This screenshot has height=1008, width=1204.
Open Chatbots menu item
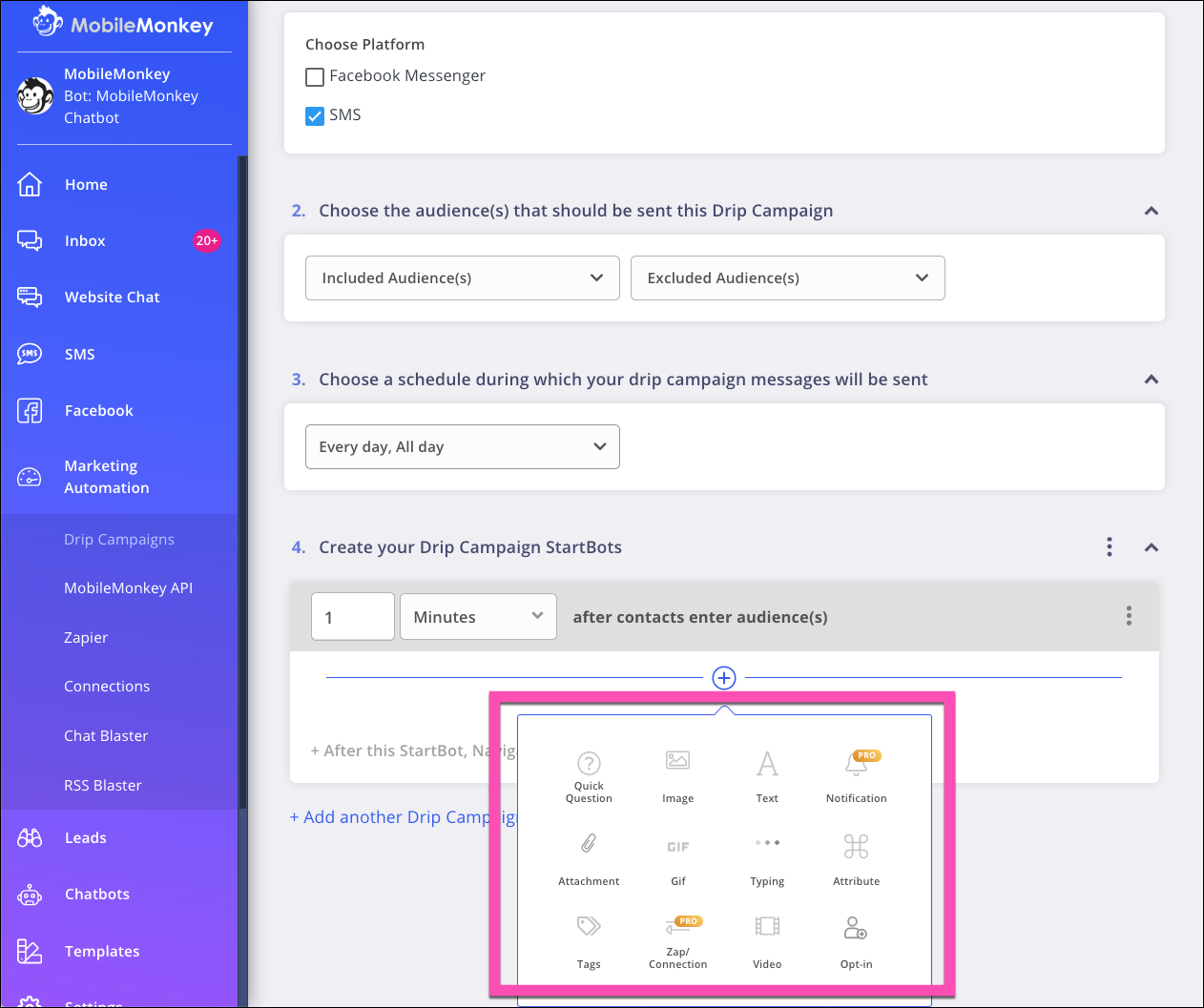pyautogui.click(x=97, y=895)
